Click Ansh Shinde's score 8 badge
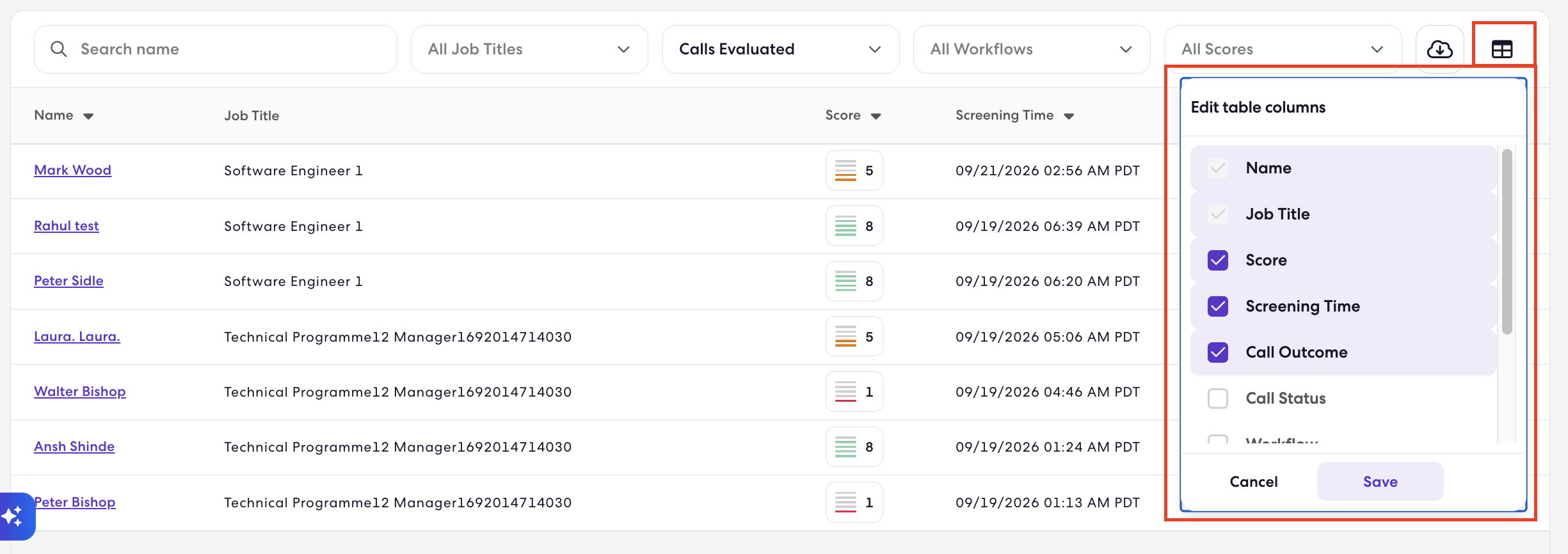This screenshot has width=1568, height=554. point(854,447)
